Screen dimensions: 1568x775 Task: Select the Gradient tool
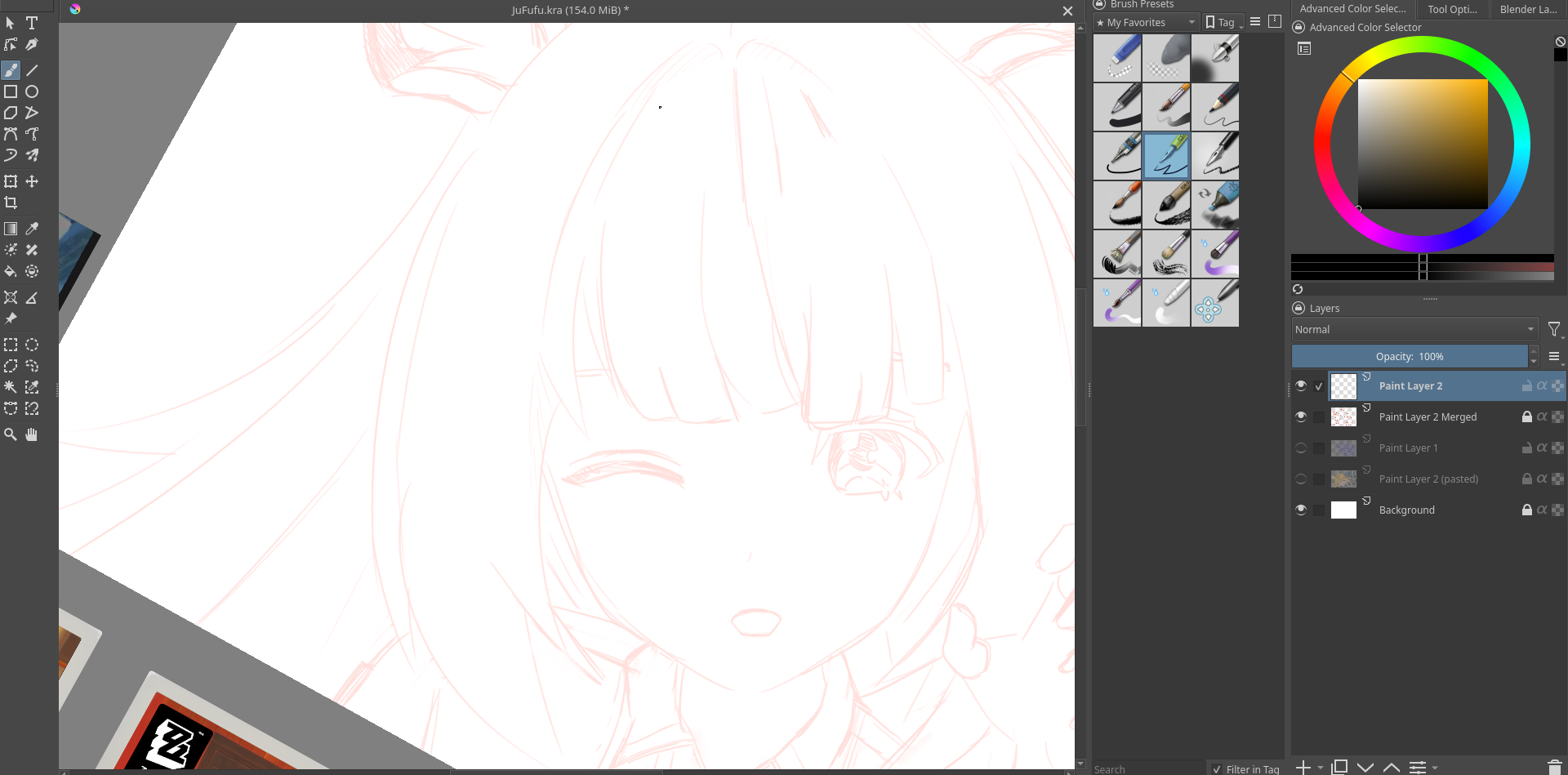11,229
